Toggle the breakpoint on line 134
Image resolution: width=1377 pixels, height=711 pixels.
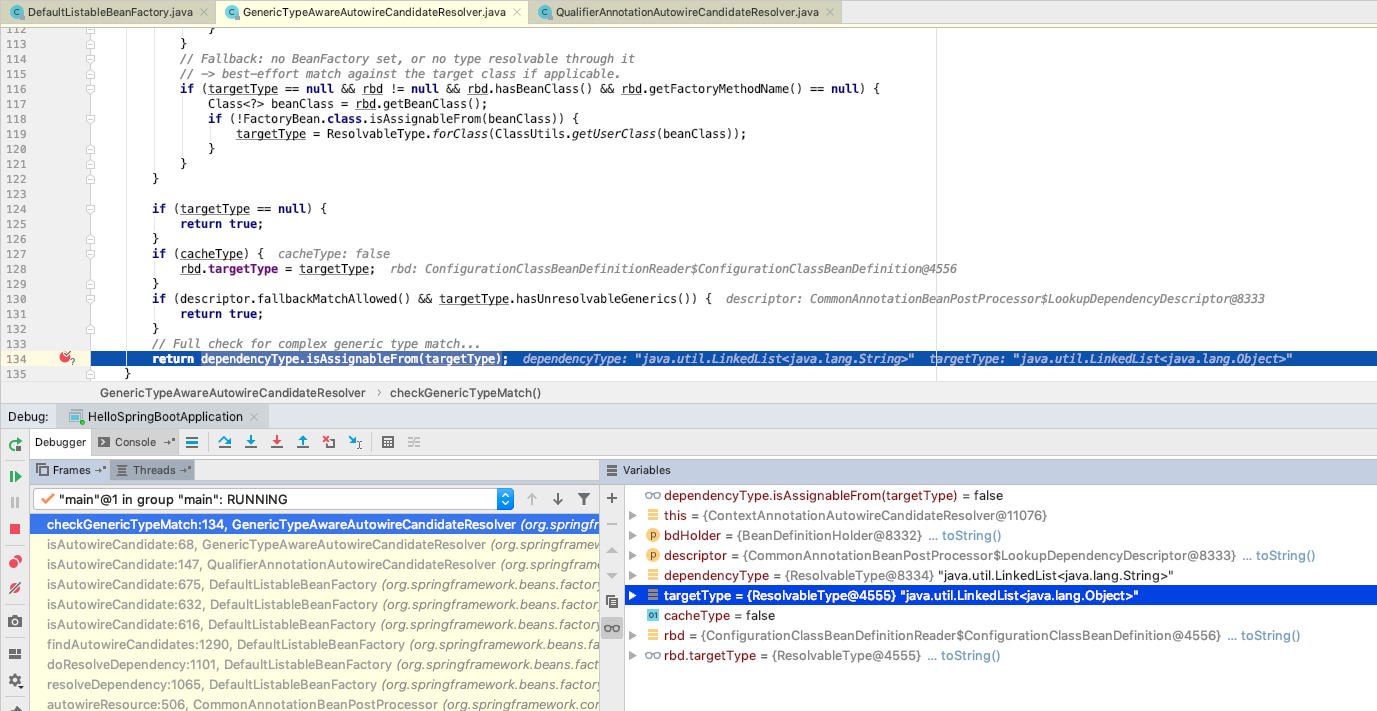coord(65,358)
